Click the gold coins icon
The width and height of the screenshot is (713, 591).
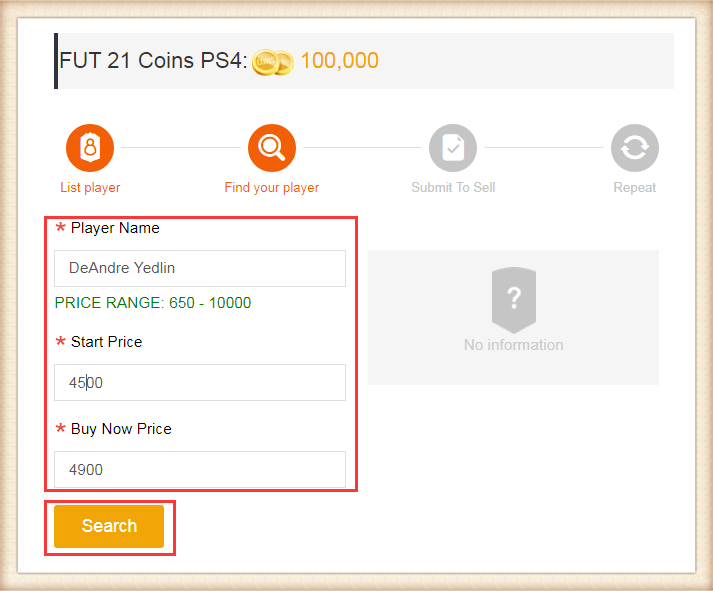coord(272,62)
